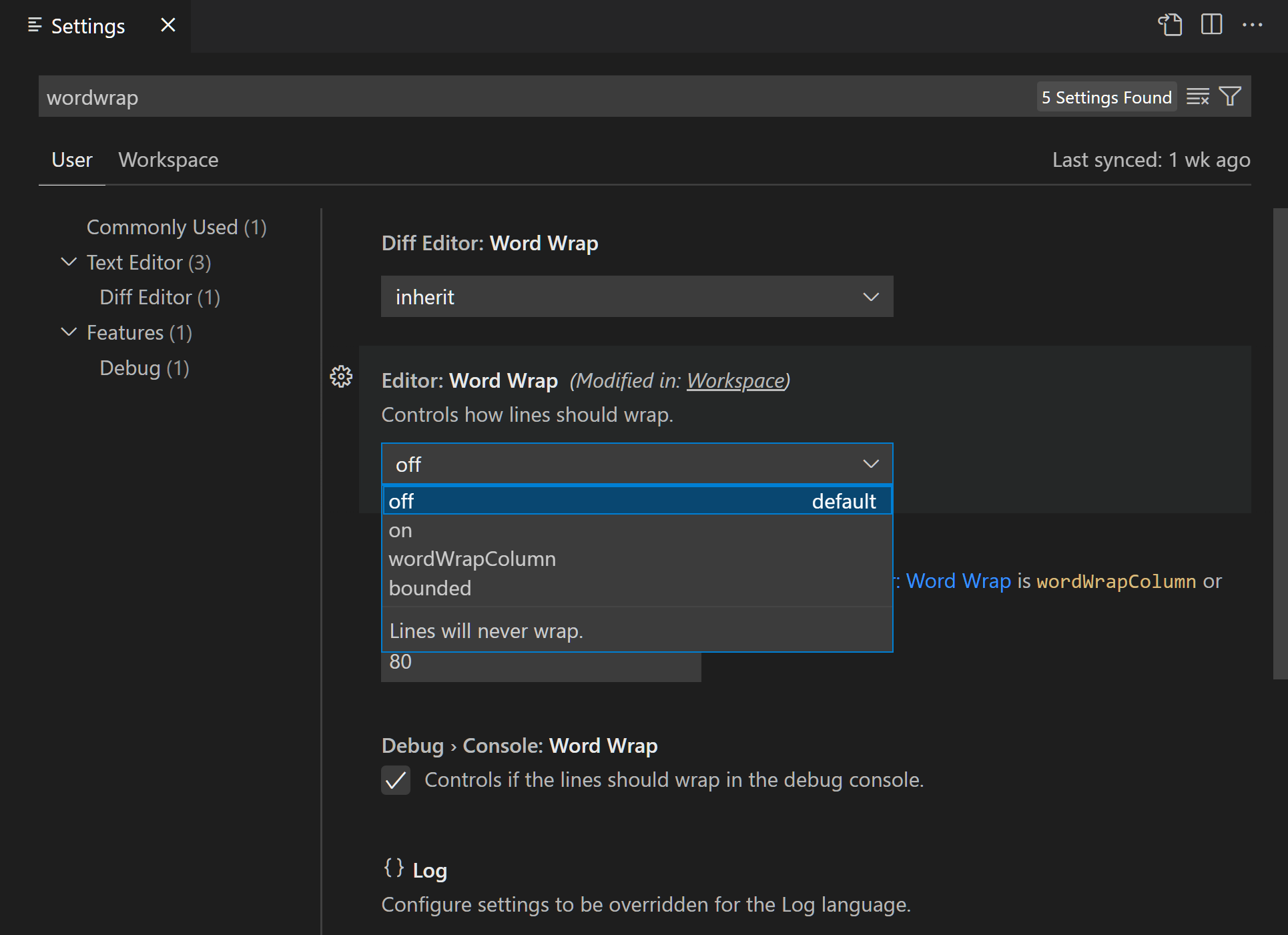Follow the blue Word Wrap setting link
Screen dimensions: 1288x935
958,581
